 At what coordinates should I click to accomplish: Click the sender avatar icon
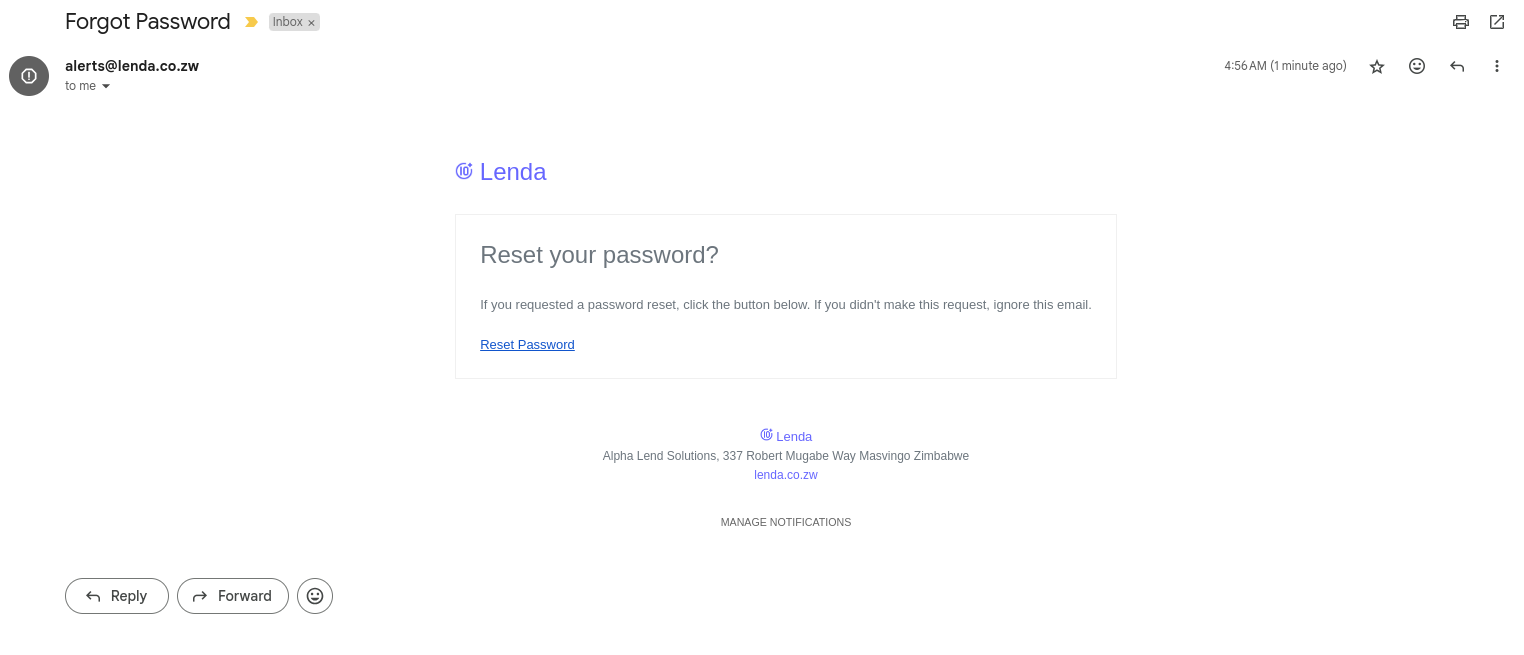(x=29, y=76)
